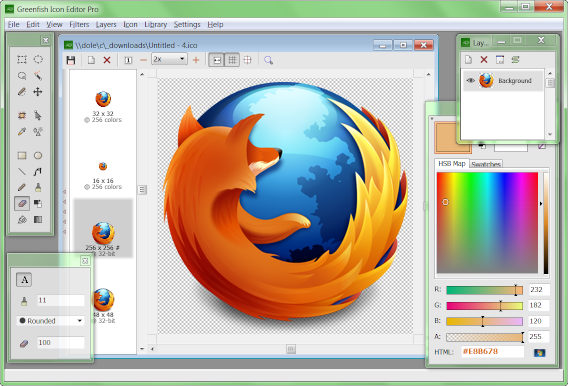Viewport: 568px width, 386px height.
Task: Choose the Magic Wand tool
Action: (x=38, y=76)
